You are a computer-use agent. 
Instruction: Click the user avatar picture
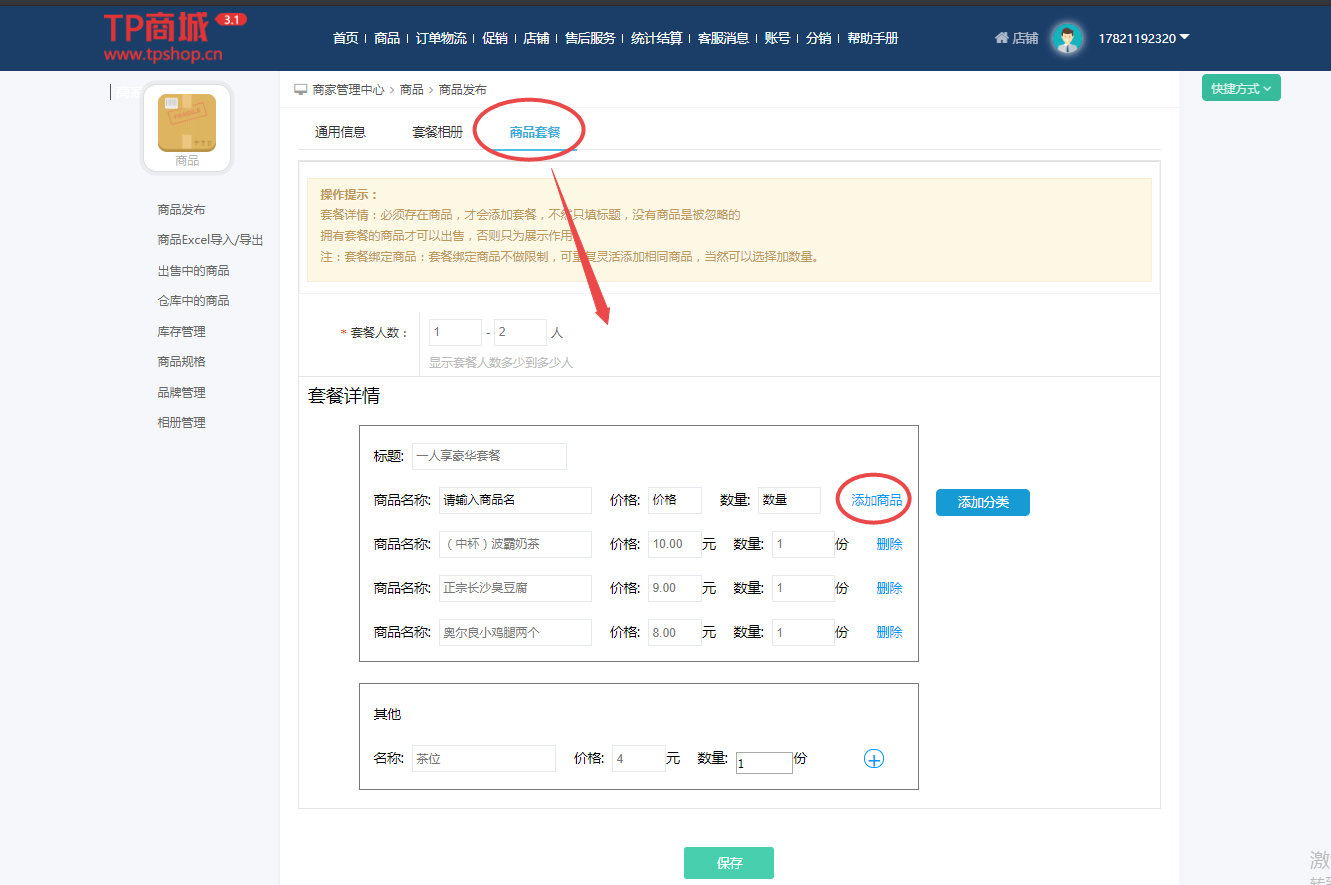tap(1067, 38)
